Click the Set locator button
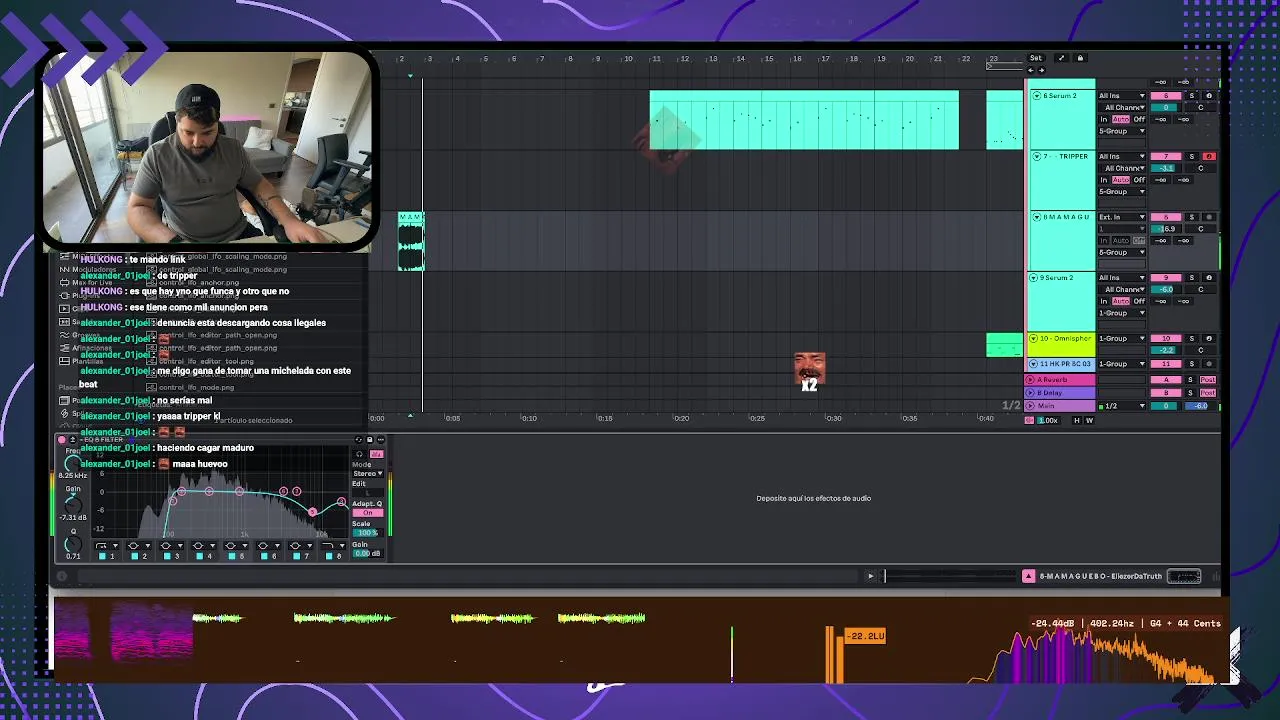Screen dimensions: 1280x720 (1036, 58)
